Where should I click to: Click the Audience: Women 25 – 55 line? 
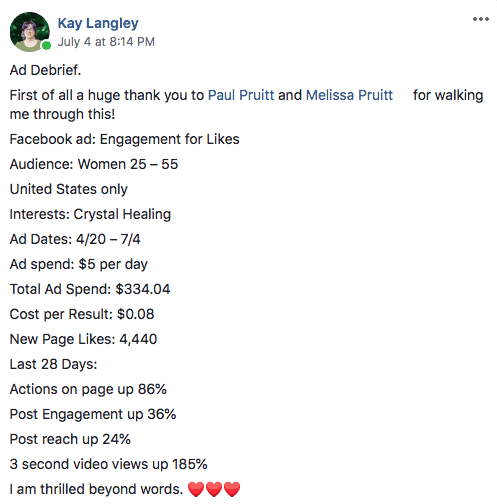(x=94, y=164)
